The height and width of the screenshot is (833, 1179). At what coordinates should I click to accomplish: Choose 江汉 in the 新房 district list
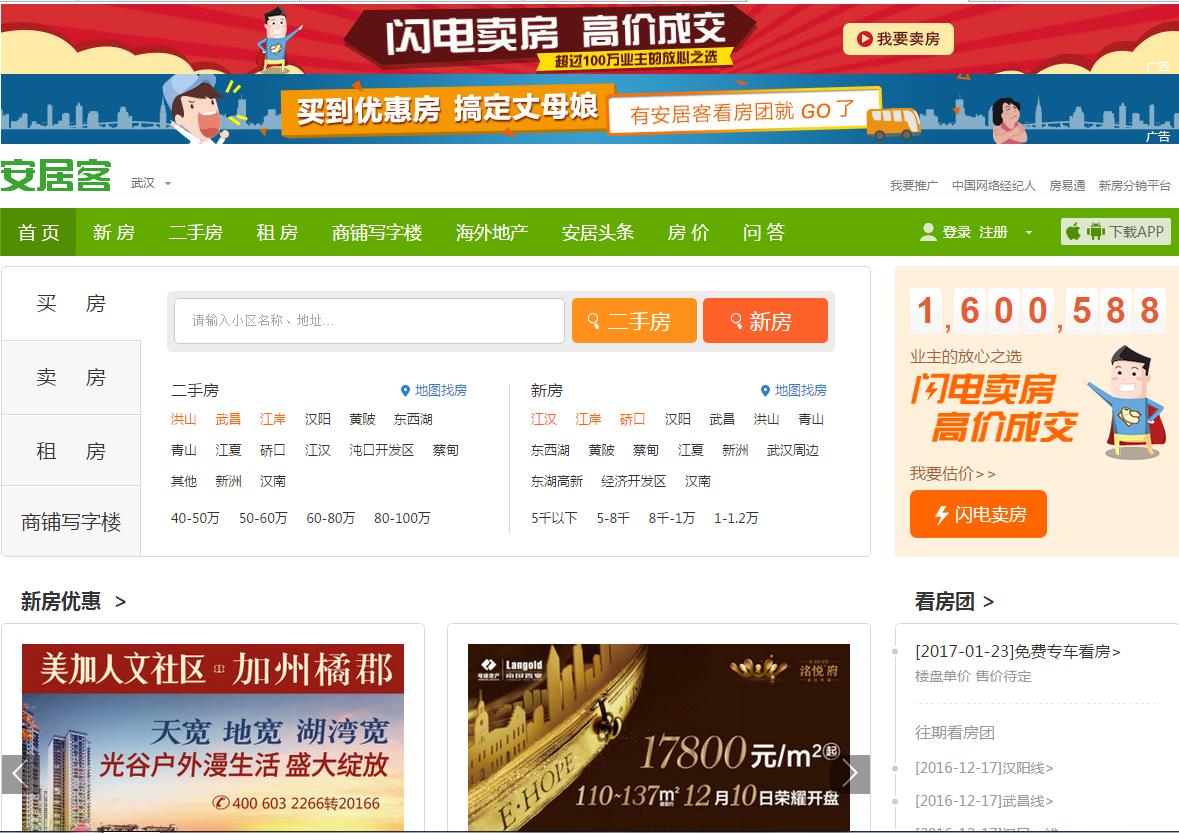(544, 419)
